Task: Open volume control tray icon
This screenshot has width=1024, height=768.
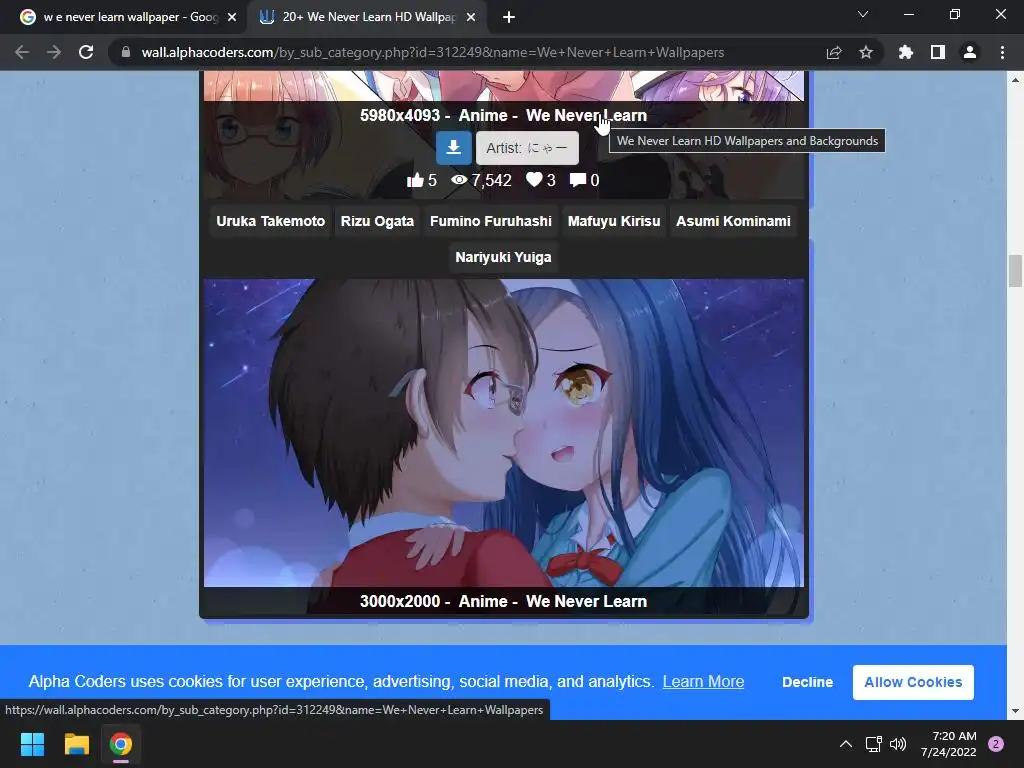Action: pos(898,744)
